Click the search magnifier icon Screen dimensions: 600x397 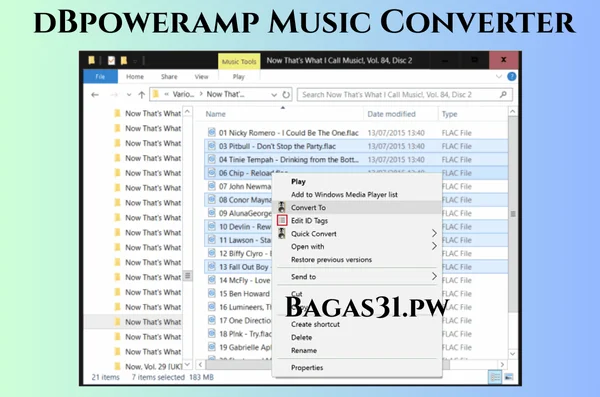[503, 94]
